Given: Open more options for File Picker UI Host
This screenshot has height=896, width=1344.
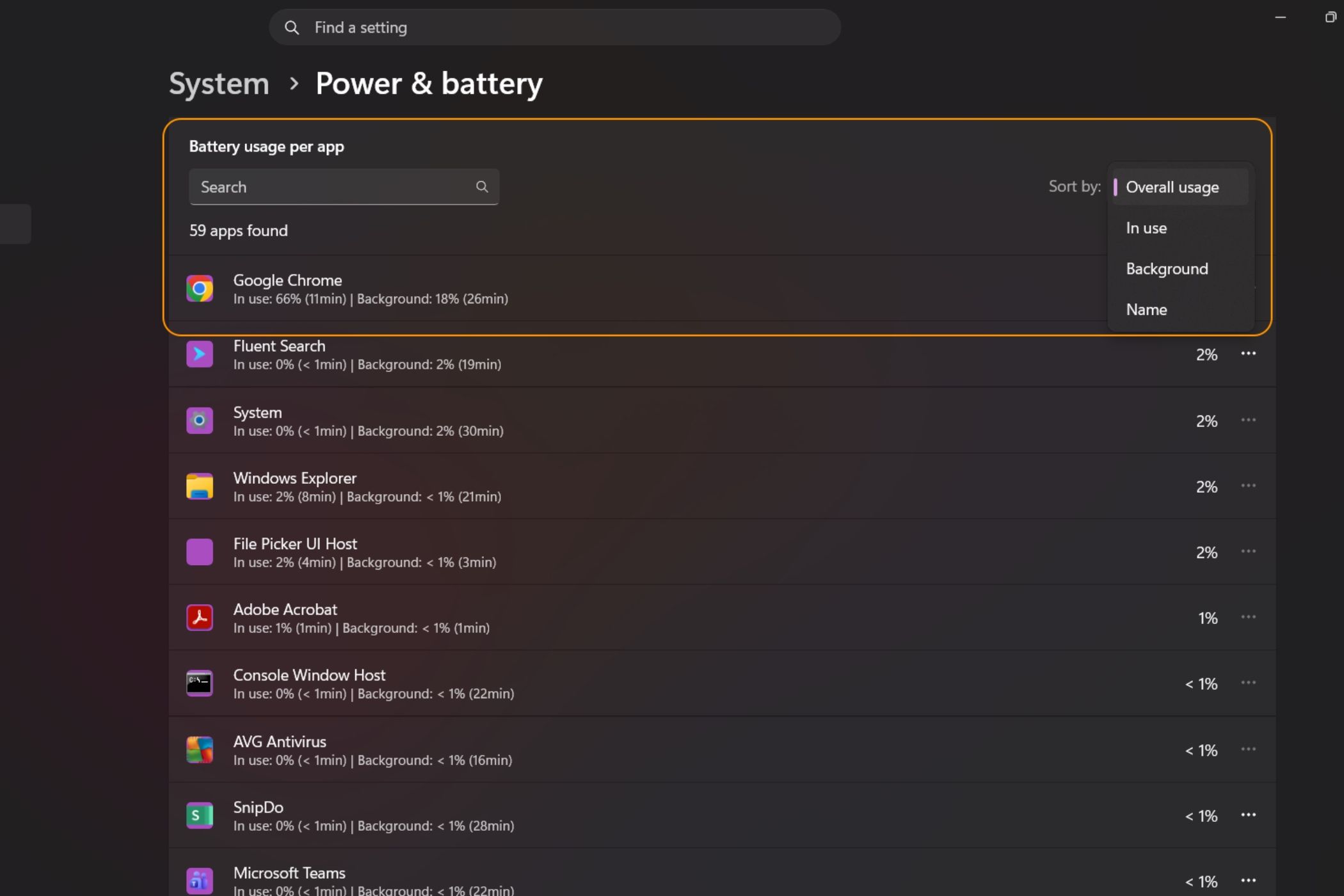Looking at the screenshot, I should [x=1248, y=551].
